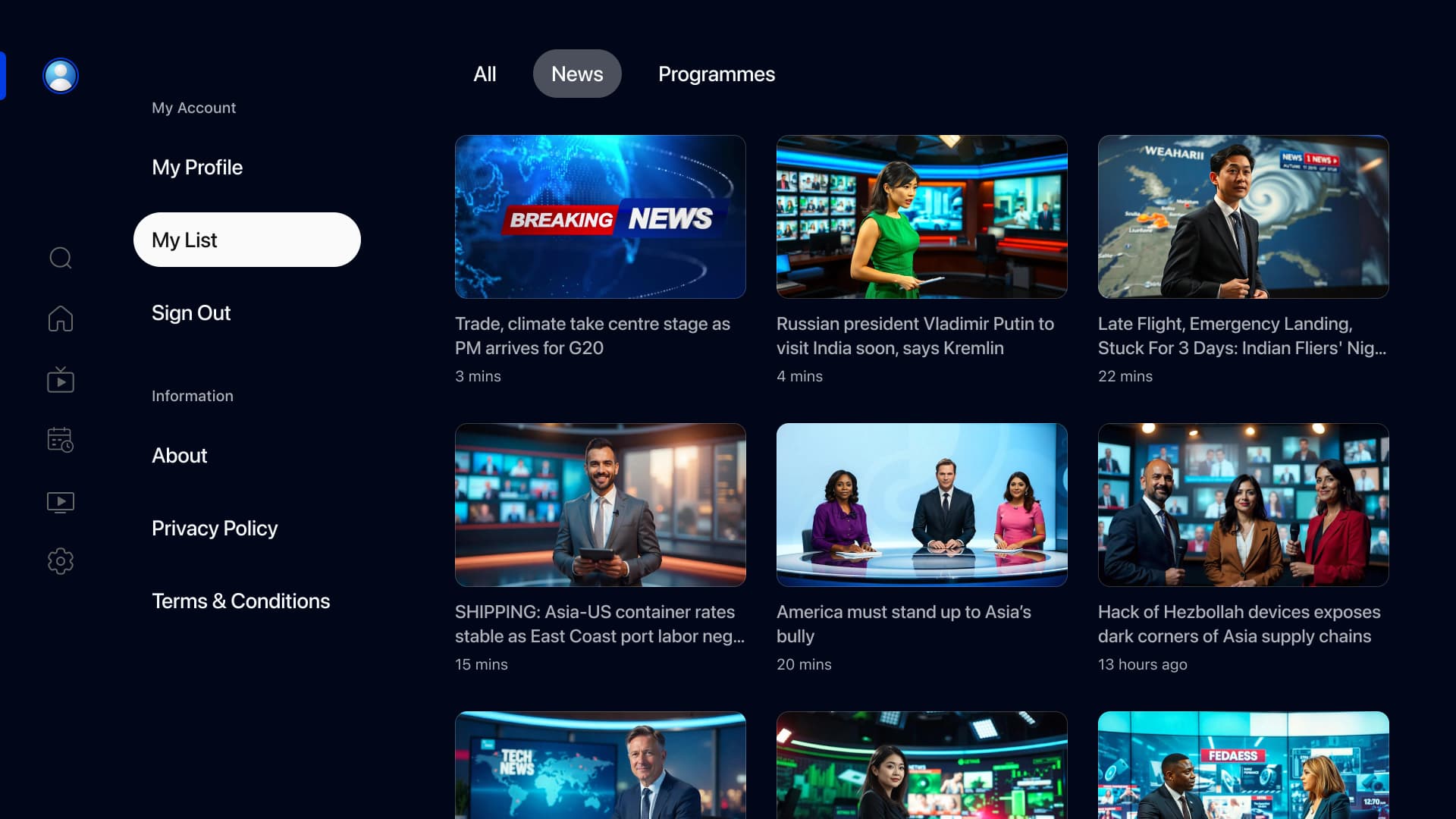The width and height of the screenshot is (1456, 819).
Task: Open the schedule calendar icon
Action: 61,440
